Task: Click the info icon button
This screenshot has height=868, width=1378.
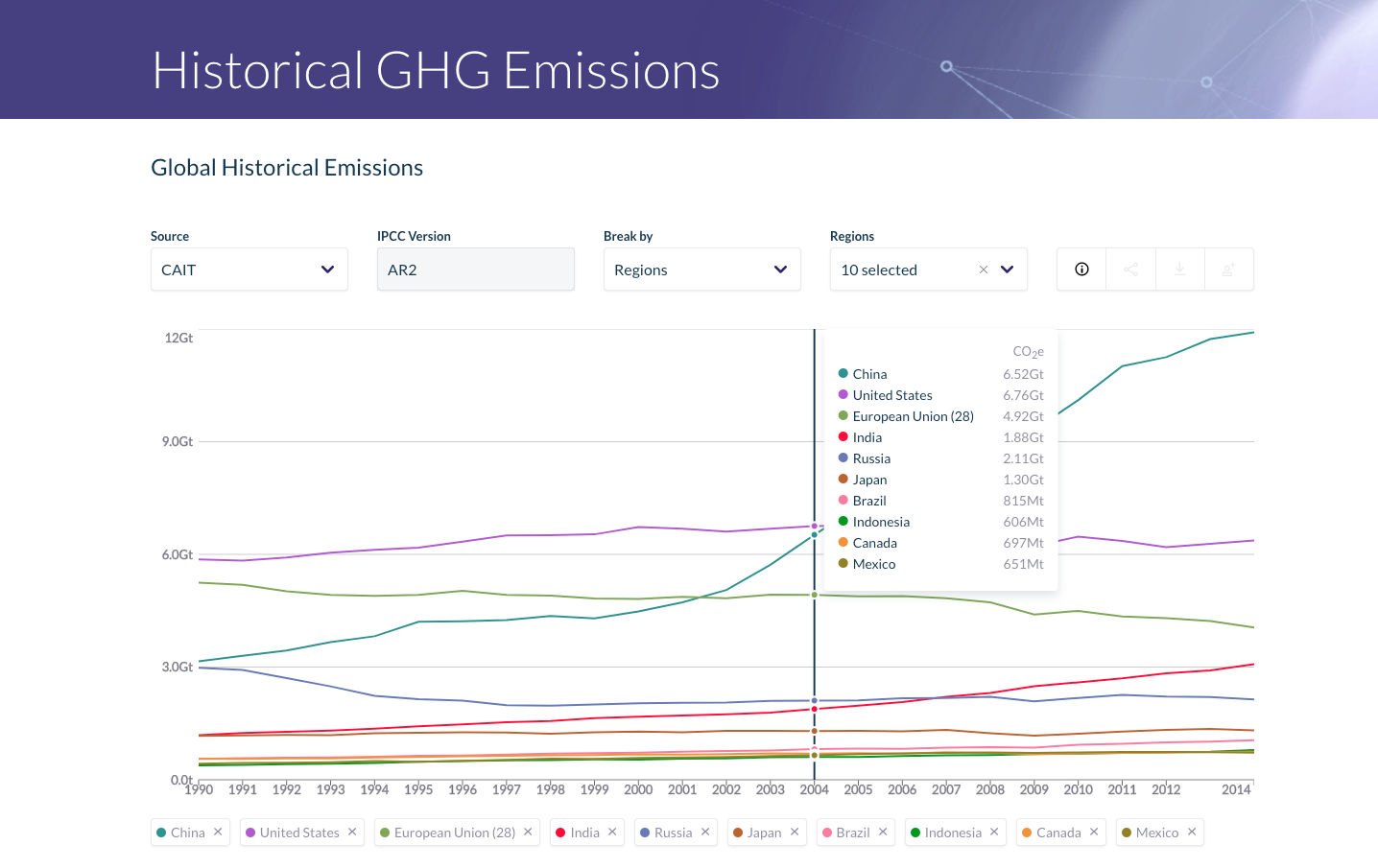Action: [1081, 270]
